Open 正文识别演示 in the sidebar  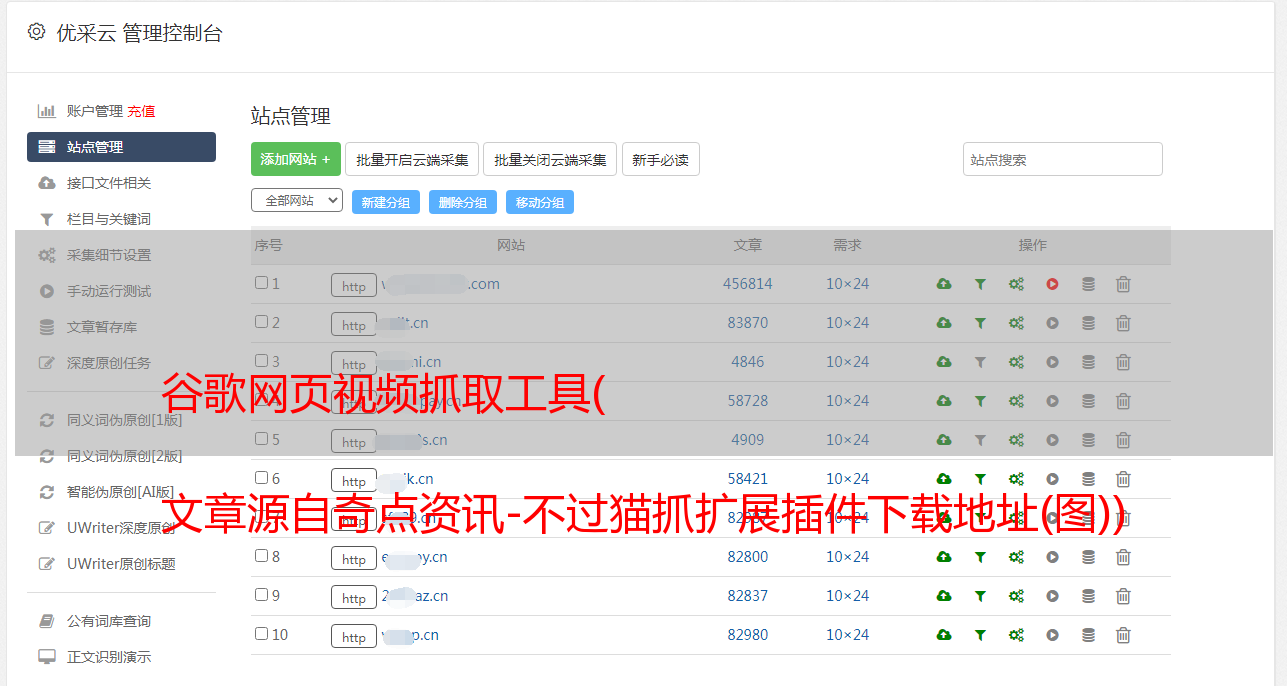point(109,658)
